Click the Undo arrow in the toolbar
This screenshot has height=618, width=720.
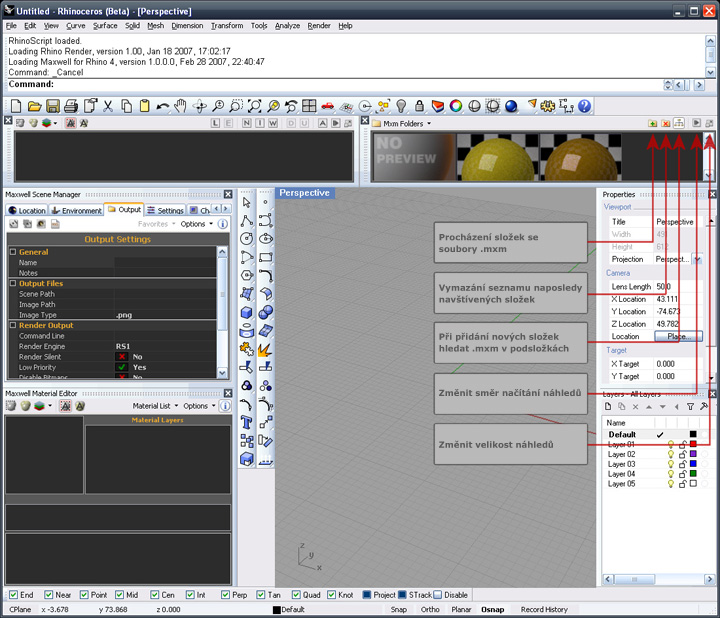[x=162, y=106]
